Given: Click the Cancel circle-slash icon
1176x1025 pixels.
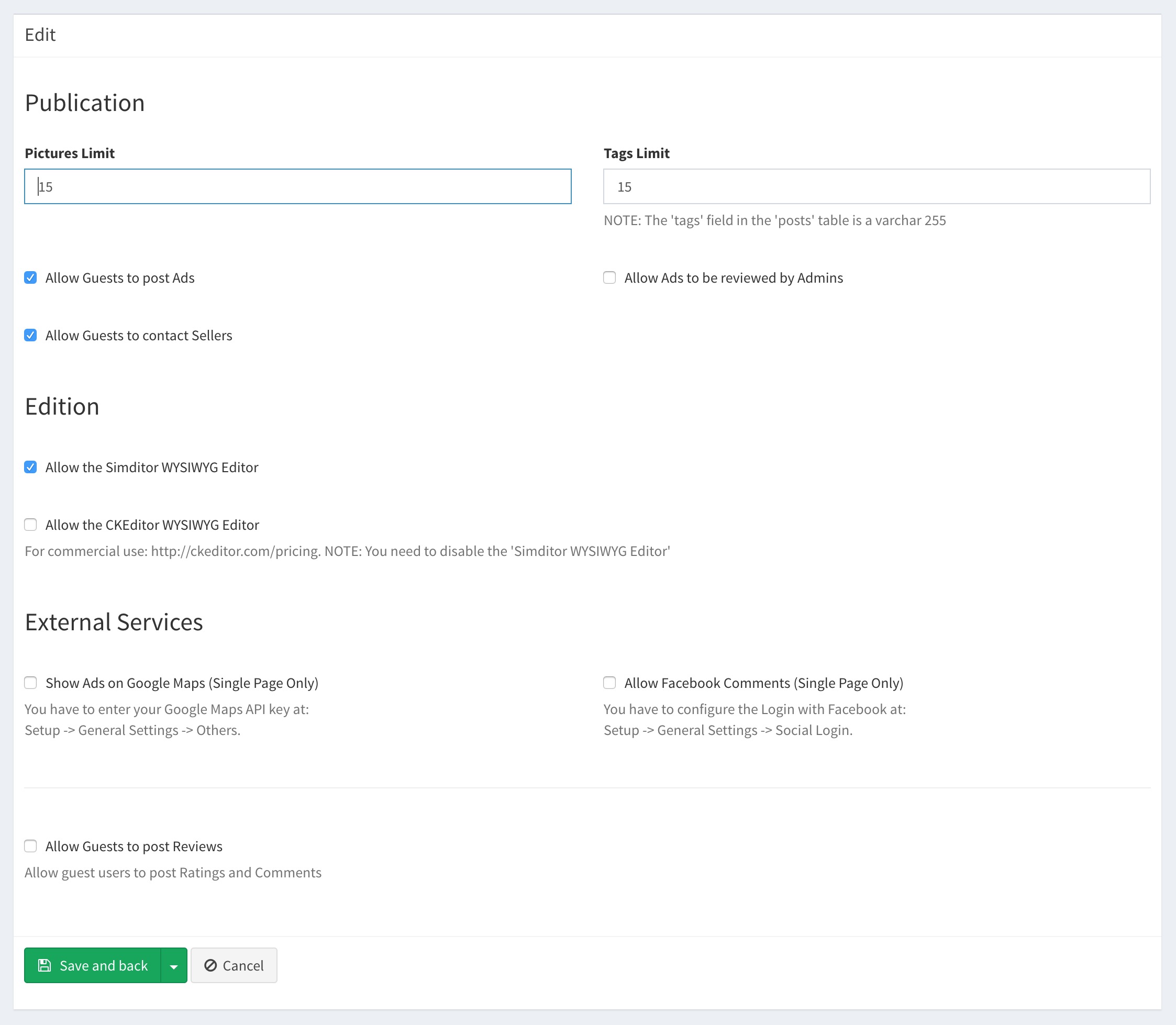Looking at the screenshot, I should 210,965.
